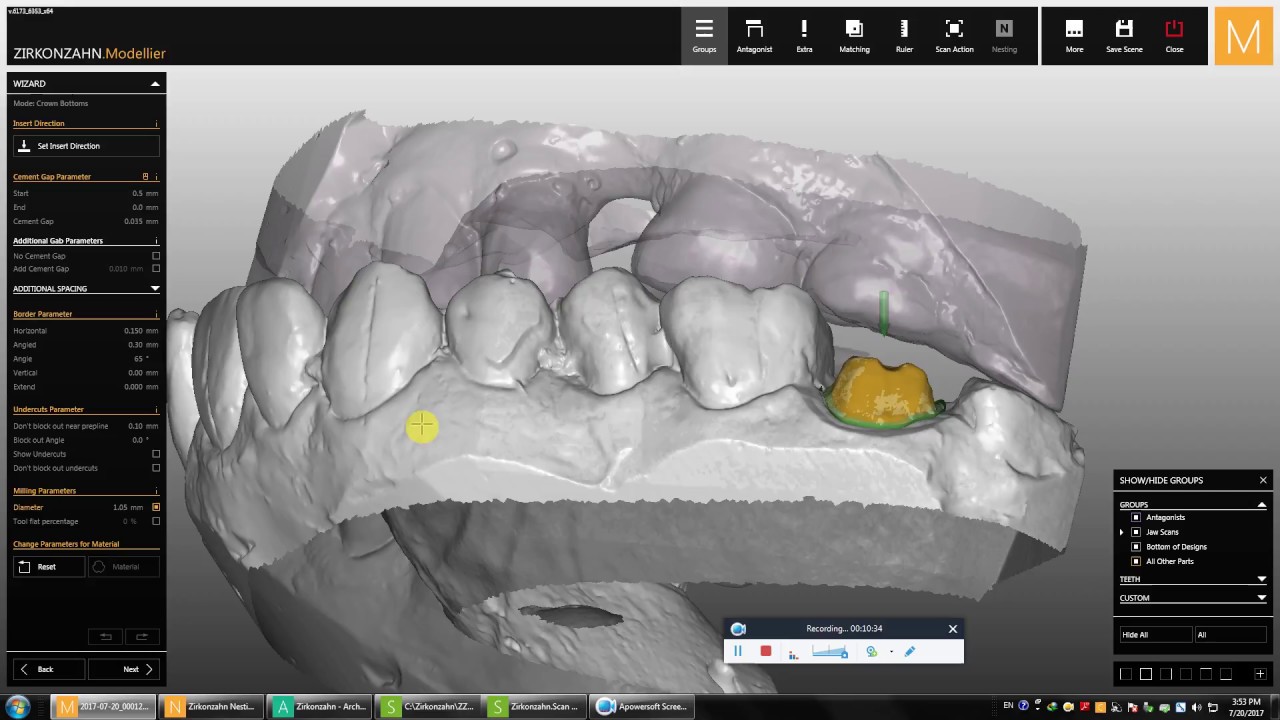Show Undercuts Parameter info icon

coord(156,410)
